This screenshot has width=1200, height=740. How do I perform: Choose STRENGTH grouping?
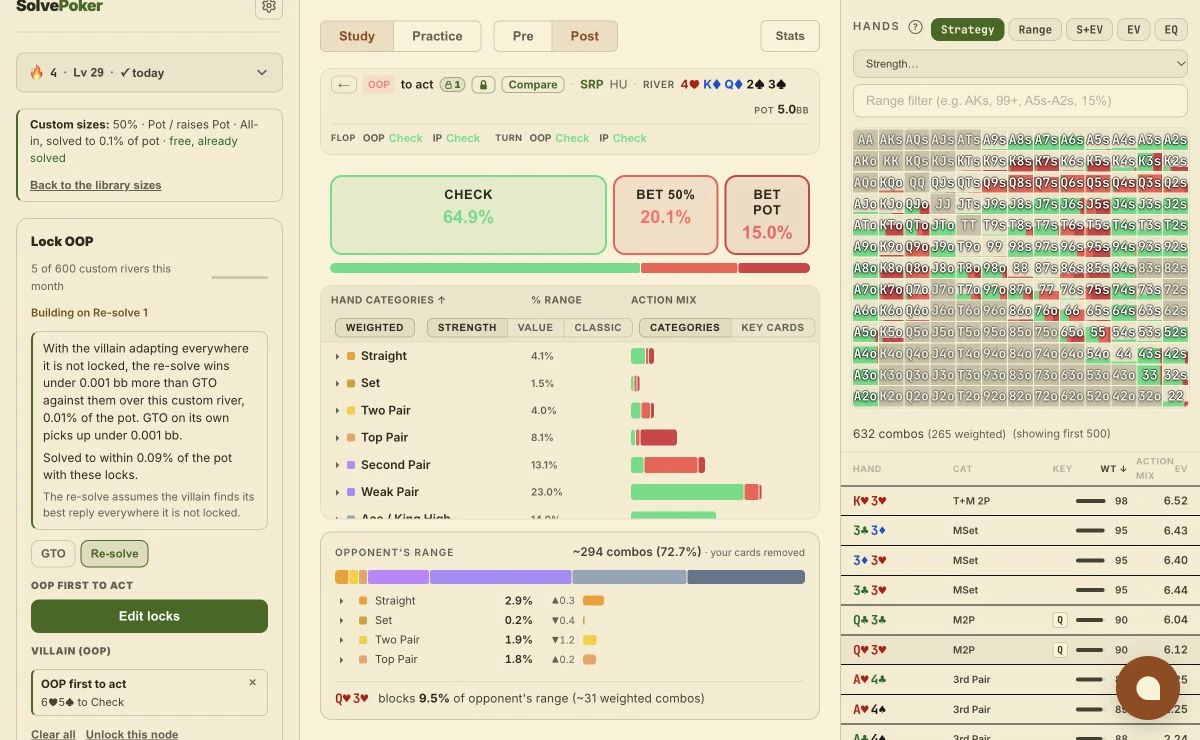coord(467,327)
